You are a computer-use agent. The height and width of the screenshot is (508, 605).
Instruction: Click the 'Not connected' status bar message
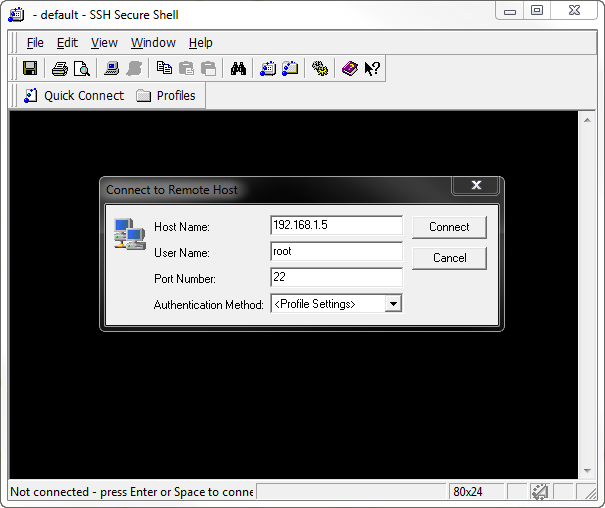click(132, 492)
